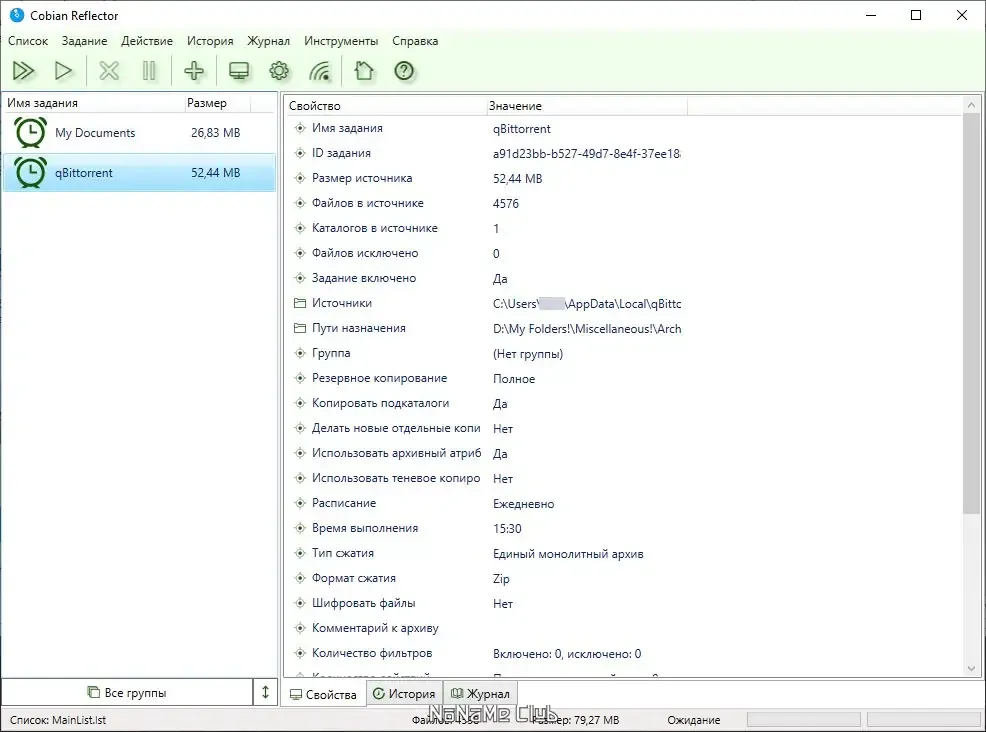Click the monitor icon in toolbar

pyautogui.click(x=239, y=71)
